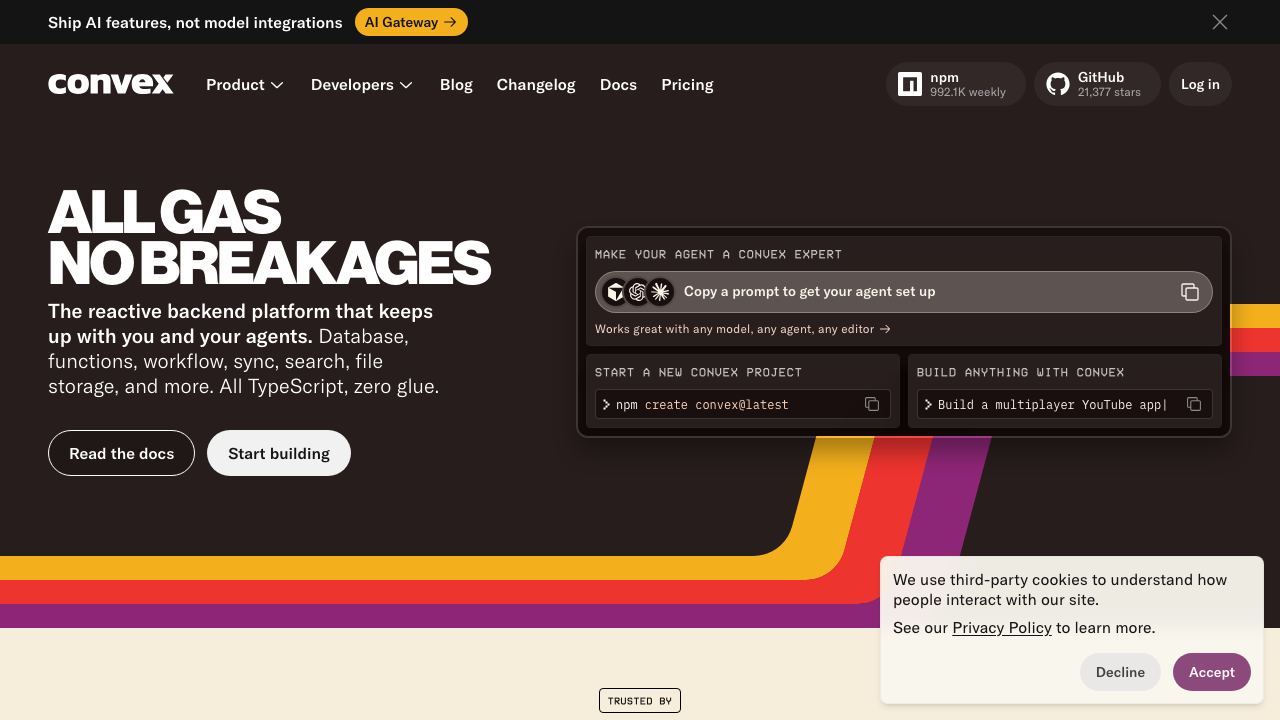Click 'START A NEW CONVEX PROJECT' heading
1280x720 pixels.
click(698, 372)
